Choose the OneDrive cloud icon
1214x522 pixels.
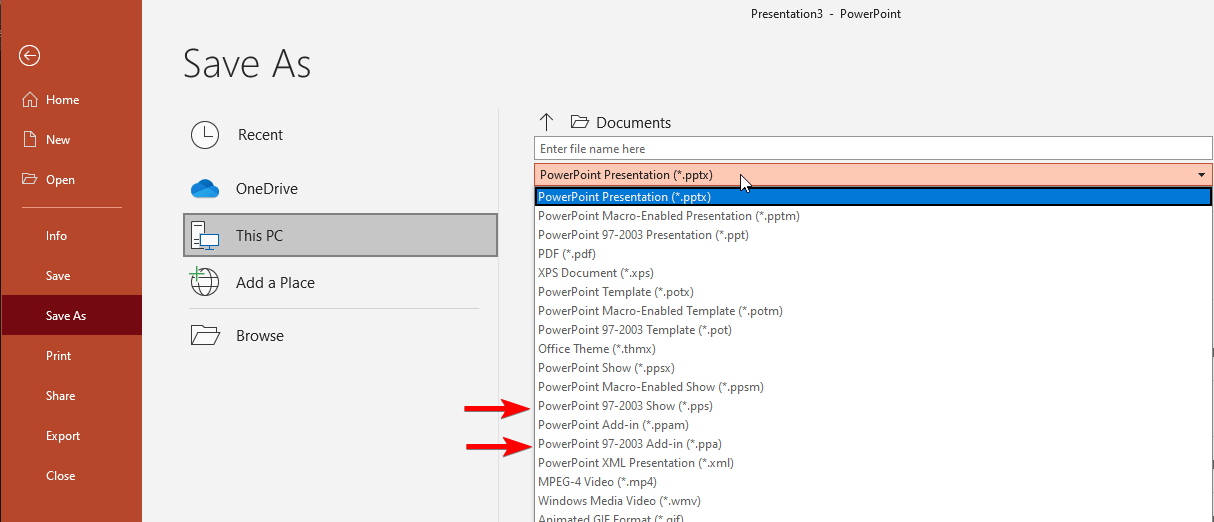(204, 188)
